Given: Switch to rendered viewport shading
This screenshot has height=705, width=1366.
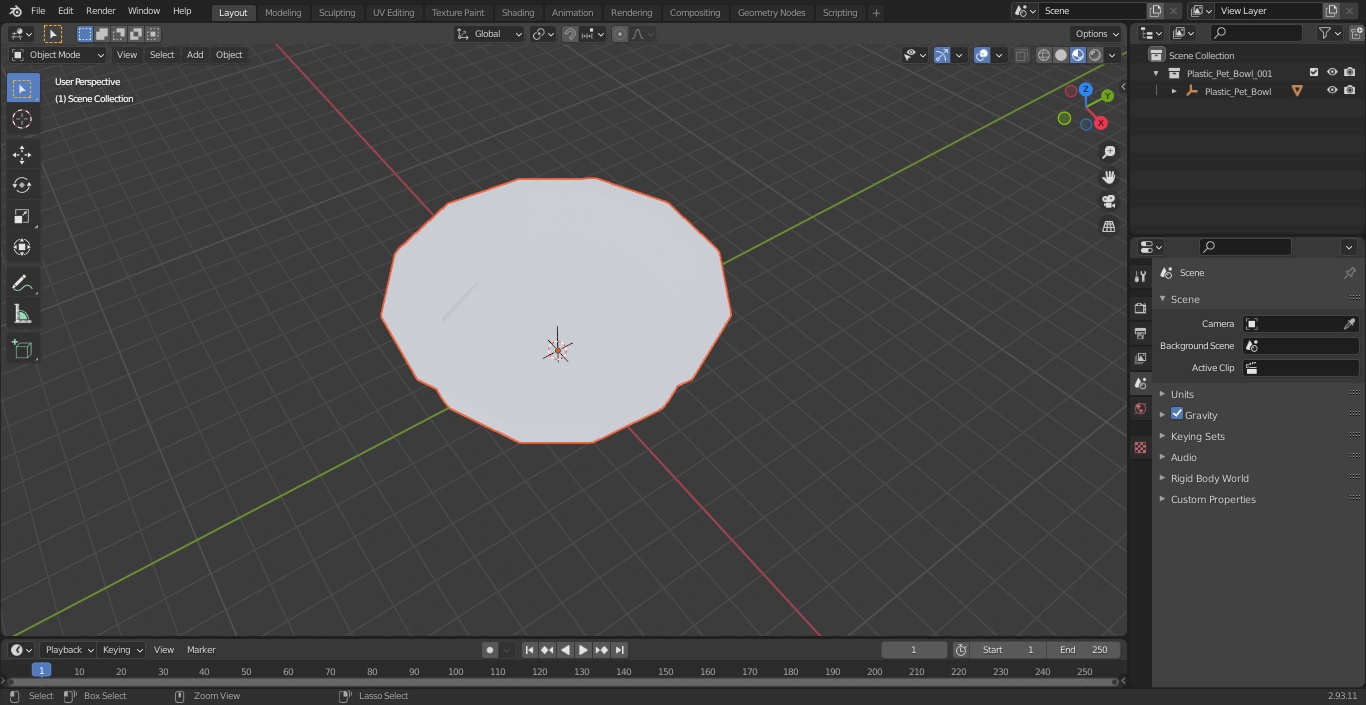Looking at the screenshot, I should point(1095,55).
